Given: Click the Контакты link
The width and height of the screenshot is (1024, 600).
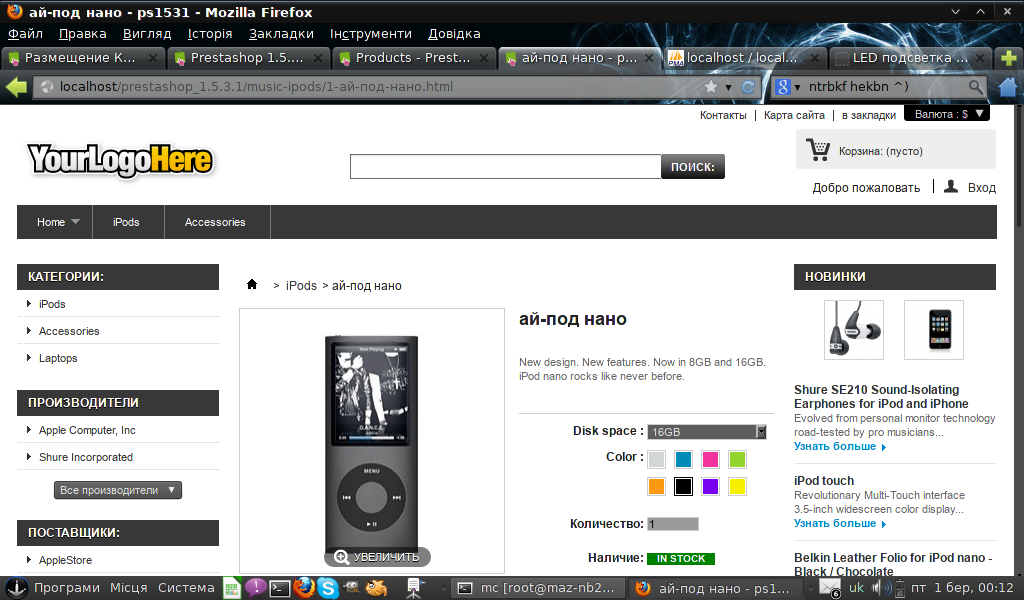Looking at the screenshot, I should click(723, 115).
